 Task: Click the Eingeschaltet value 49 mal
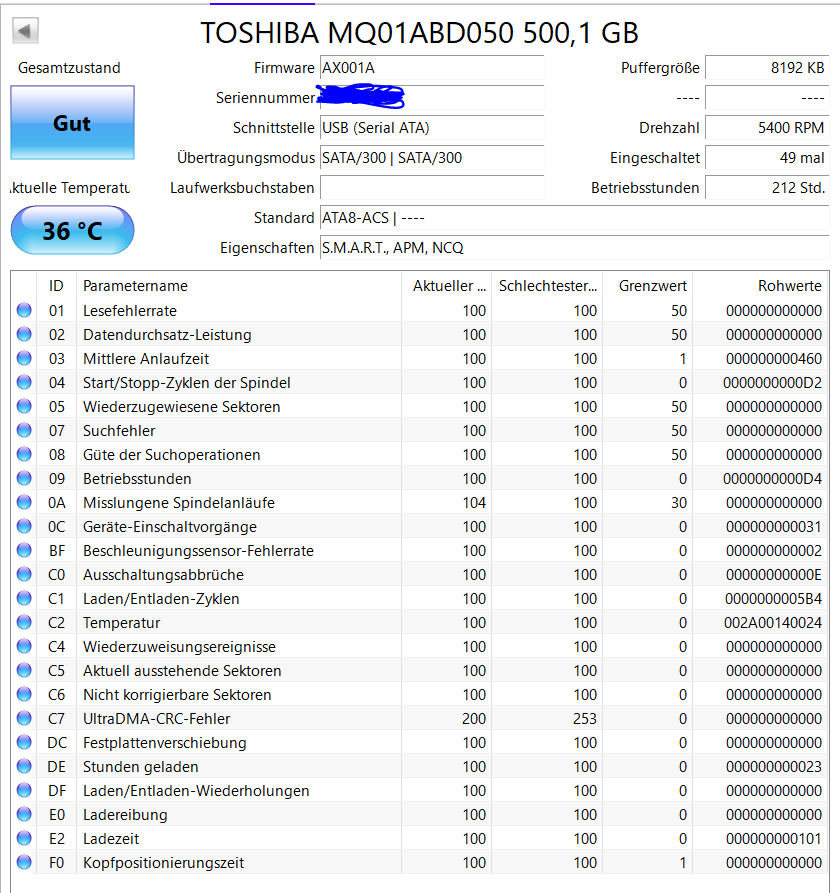tap(767, 158)
